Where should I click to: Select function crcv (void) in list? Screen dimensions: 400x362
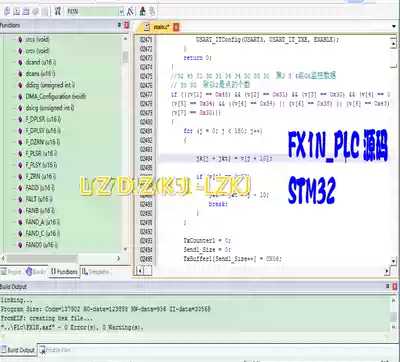coord(37,51)
